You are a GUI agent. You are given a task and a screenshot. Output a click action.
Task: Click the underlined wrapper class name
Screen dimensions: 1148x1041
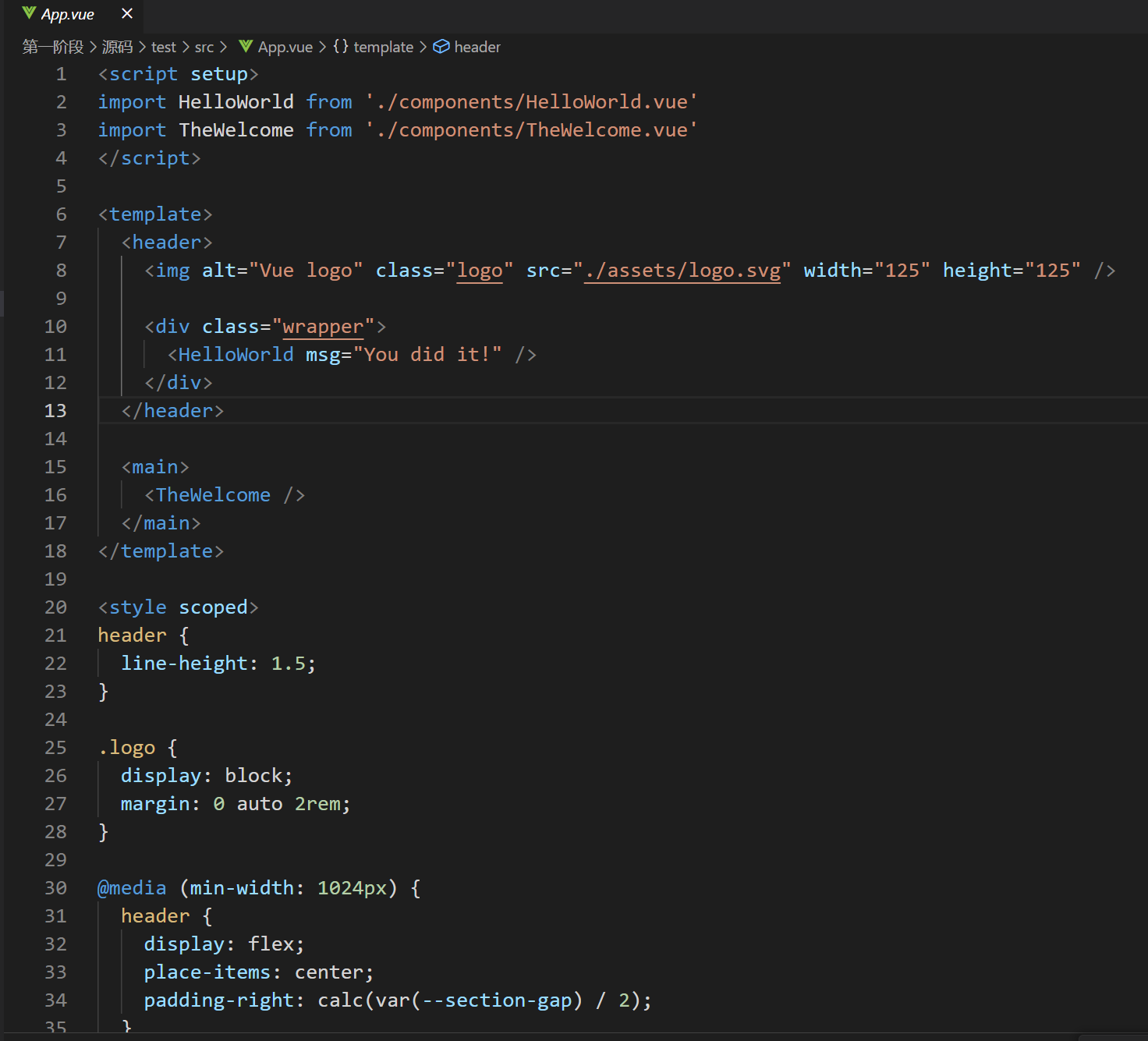click(x=323, y=327)
